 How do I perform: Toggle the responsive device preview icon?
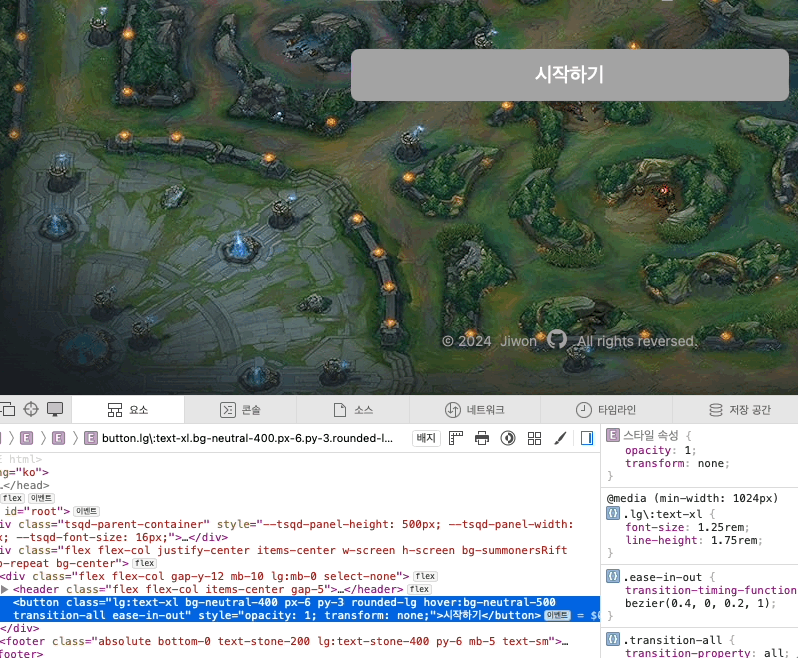click(x=55, y=409)
